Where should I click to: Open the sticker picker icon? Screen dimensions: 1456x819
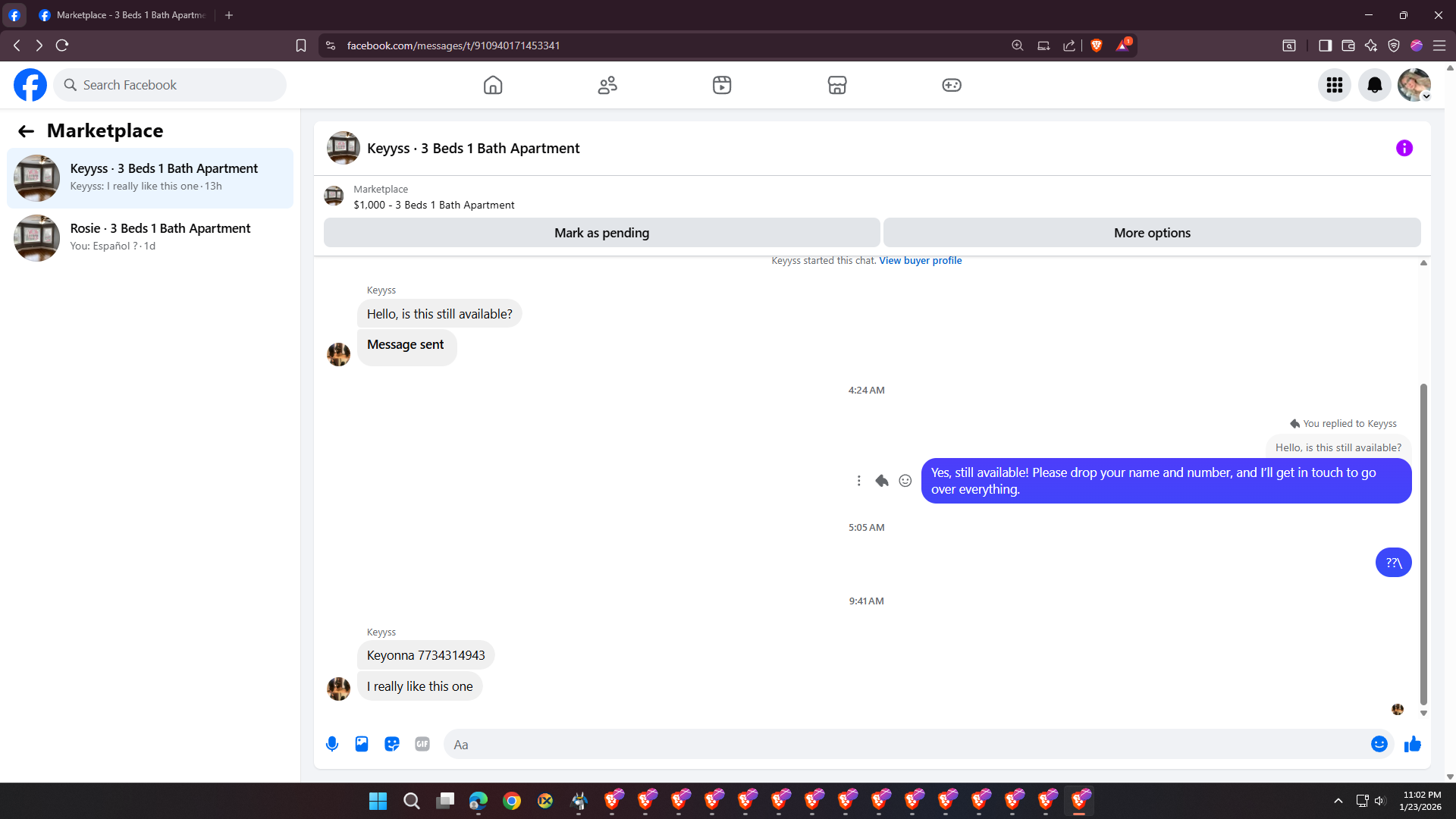(x=392, y=744)
